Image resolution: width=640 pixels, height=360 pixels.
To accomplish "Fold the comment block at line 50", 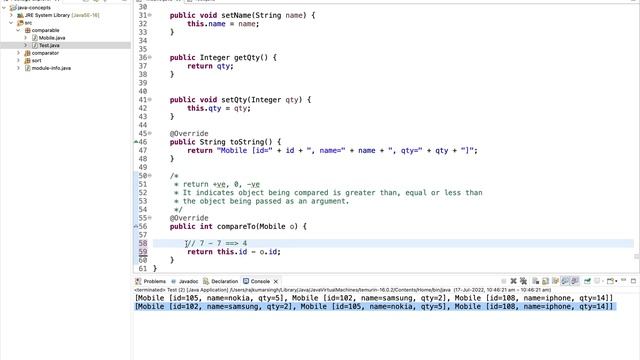I will pyautogui.click(x=150, y=175).
